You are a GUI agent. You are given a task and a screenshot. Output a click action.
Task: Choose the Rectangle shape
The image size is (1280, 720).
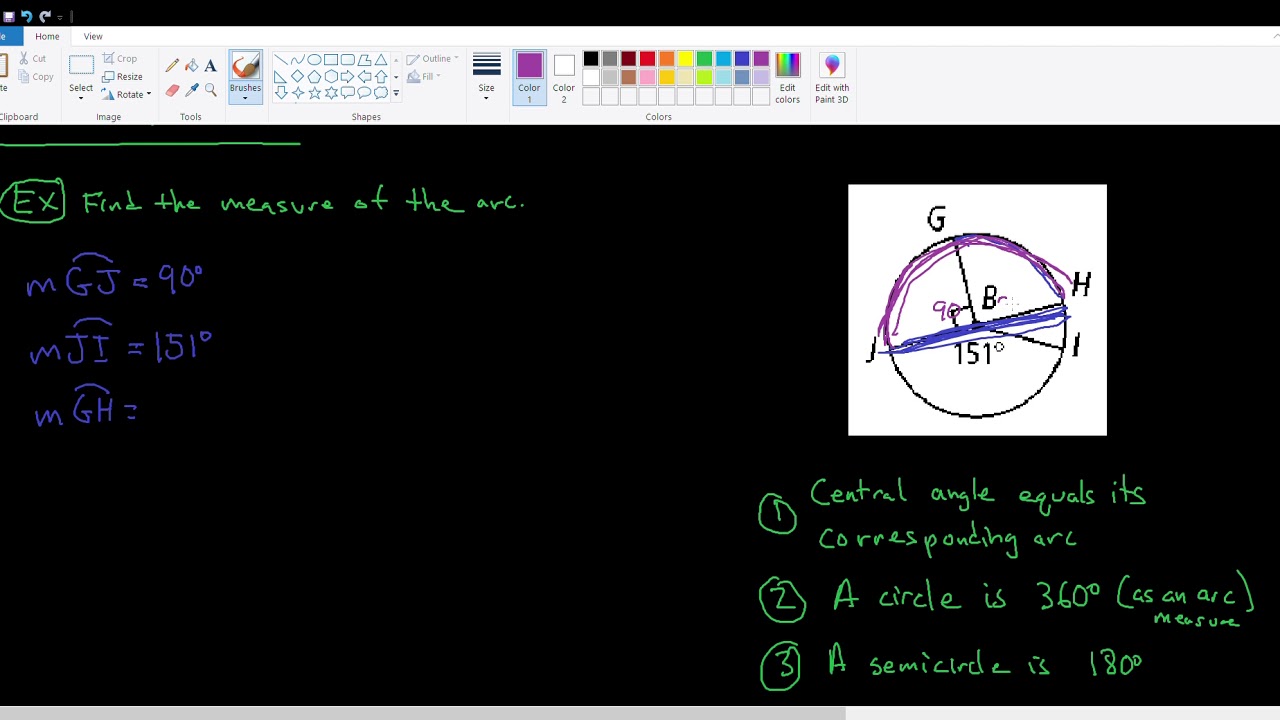[331, 60]
